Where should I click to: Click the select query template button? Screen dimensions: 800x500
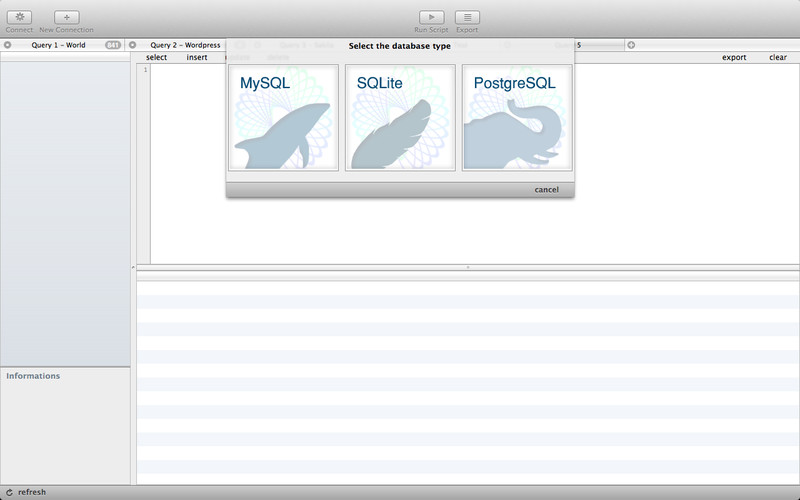pos(156,57)
